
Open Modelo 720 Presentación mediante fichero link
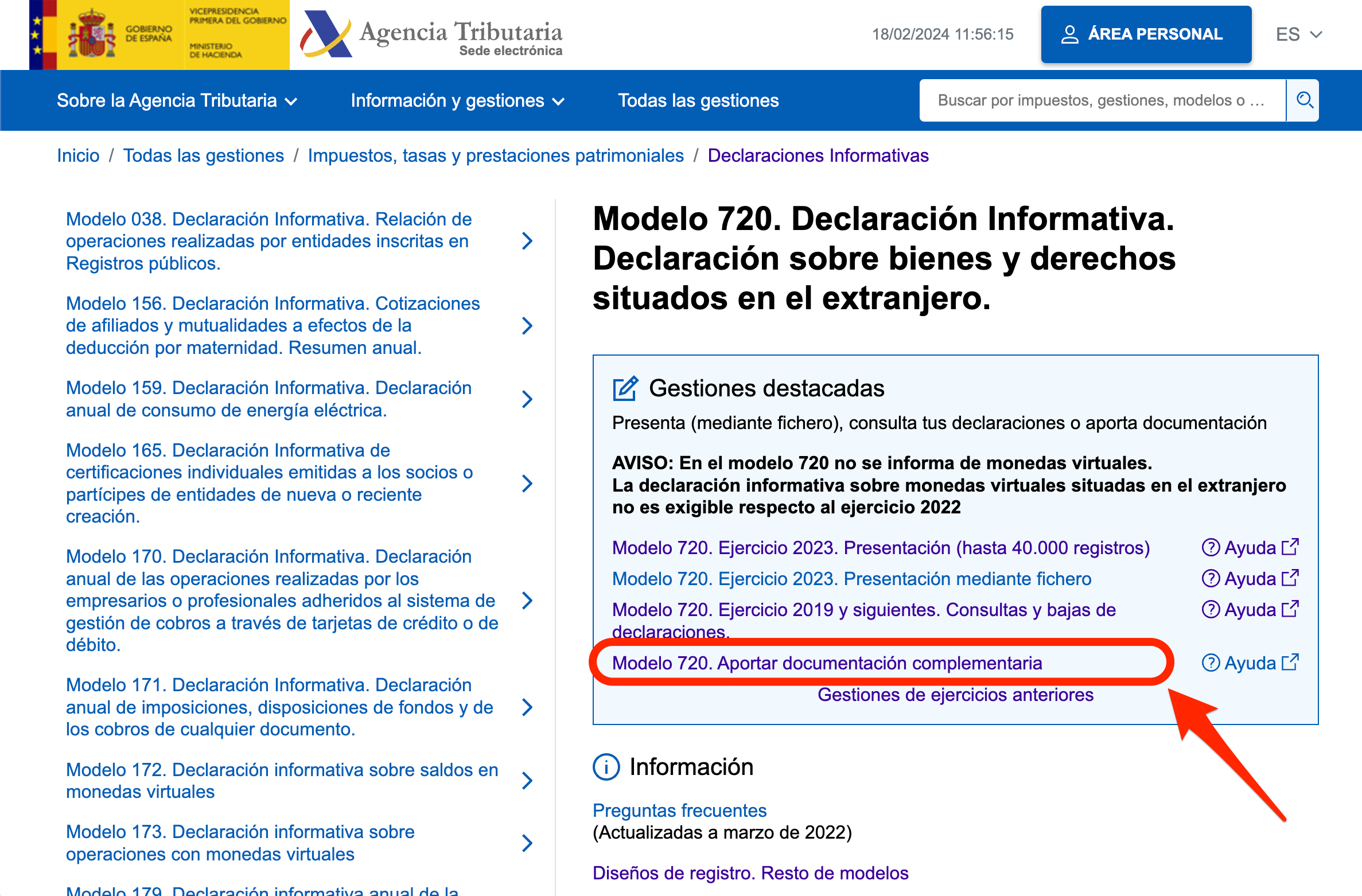pos(852,579)
